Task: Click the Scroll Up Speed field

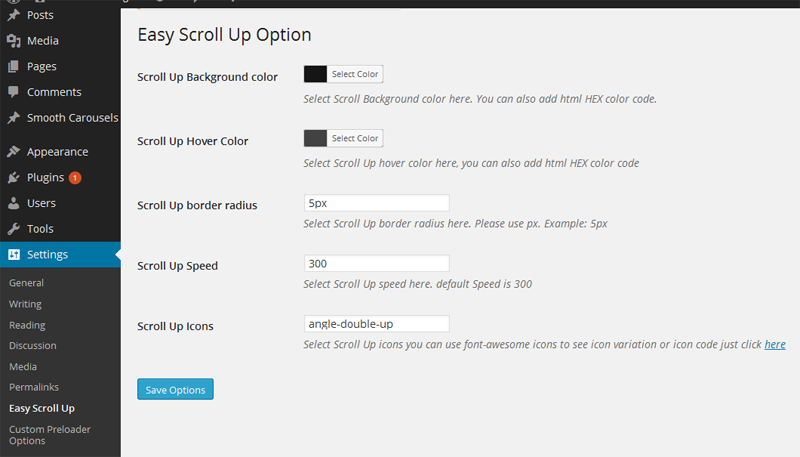Action: (x=377, y=264)
